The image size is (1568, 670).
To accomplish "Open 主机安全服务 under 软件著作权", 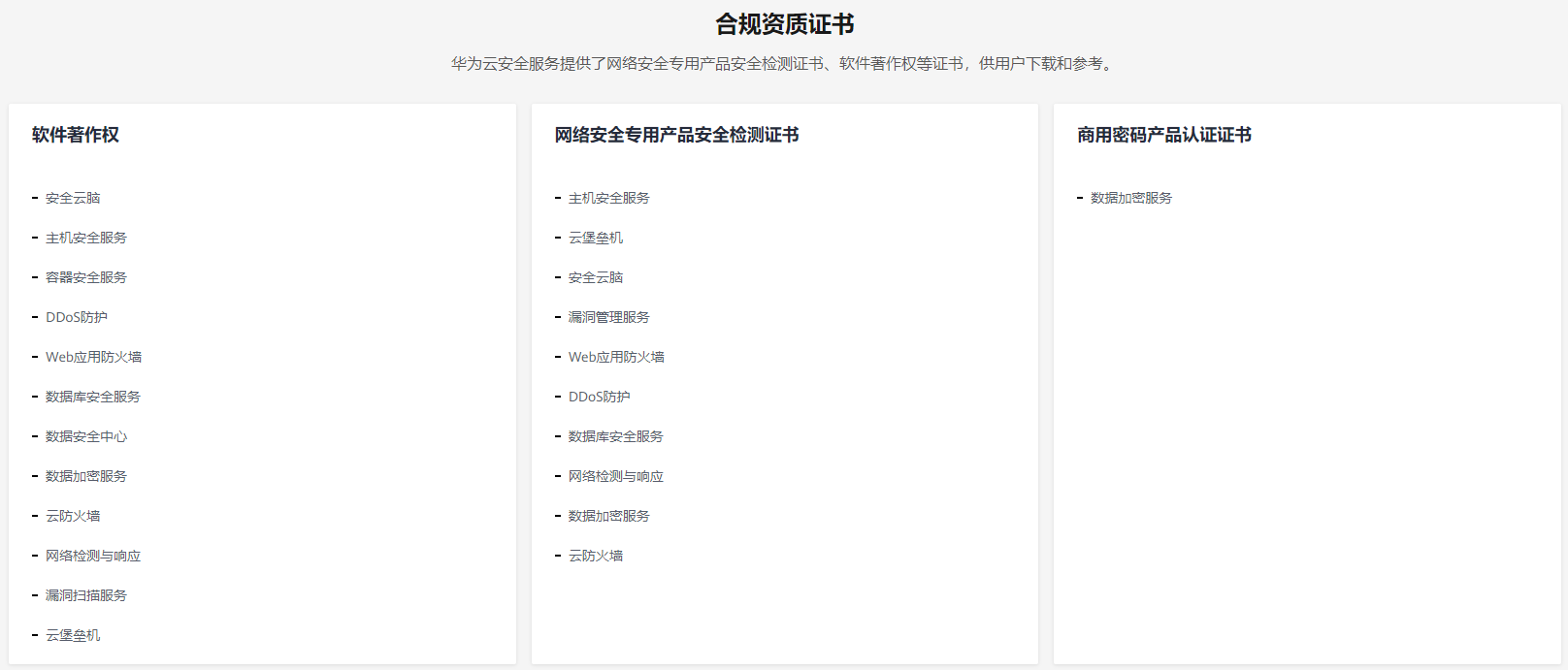I will pos(86,238).
